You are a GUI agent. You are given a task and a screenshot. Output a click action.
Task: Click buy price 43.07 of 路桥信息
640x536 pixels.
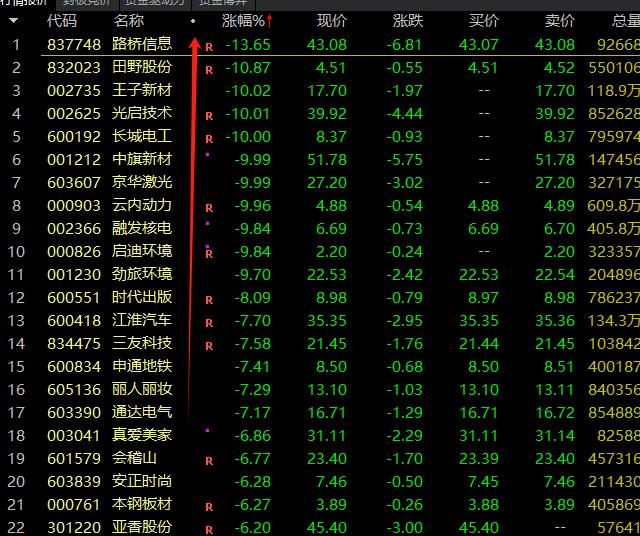[479, 44]
